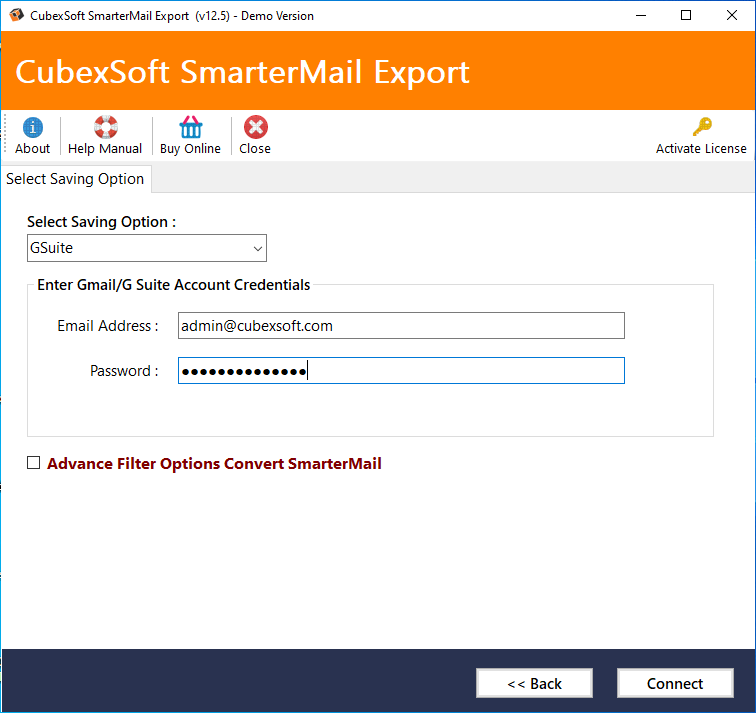Go back with the << Back button
756x713 pixels.
tap(534, 683)
